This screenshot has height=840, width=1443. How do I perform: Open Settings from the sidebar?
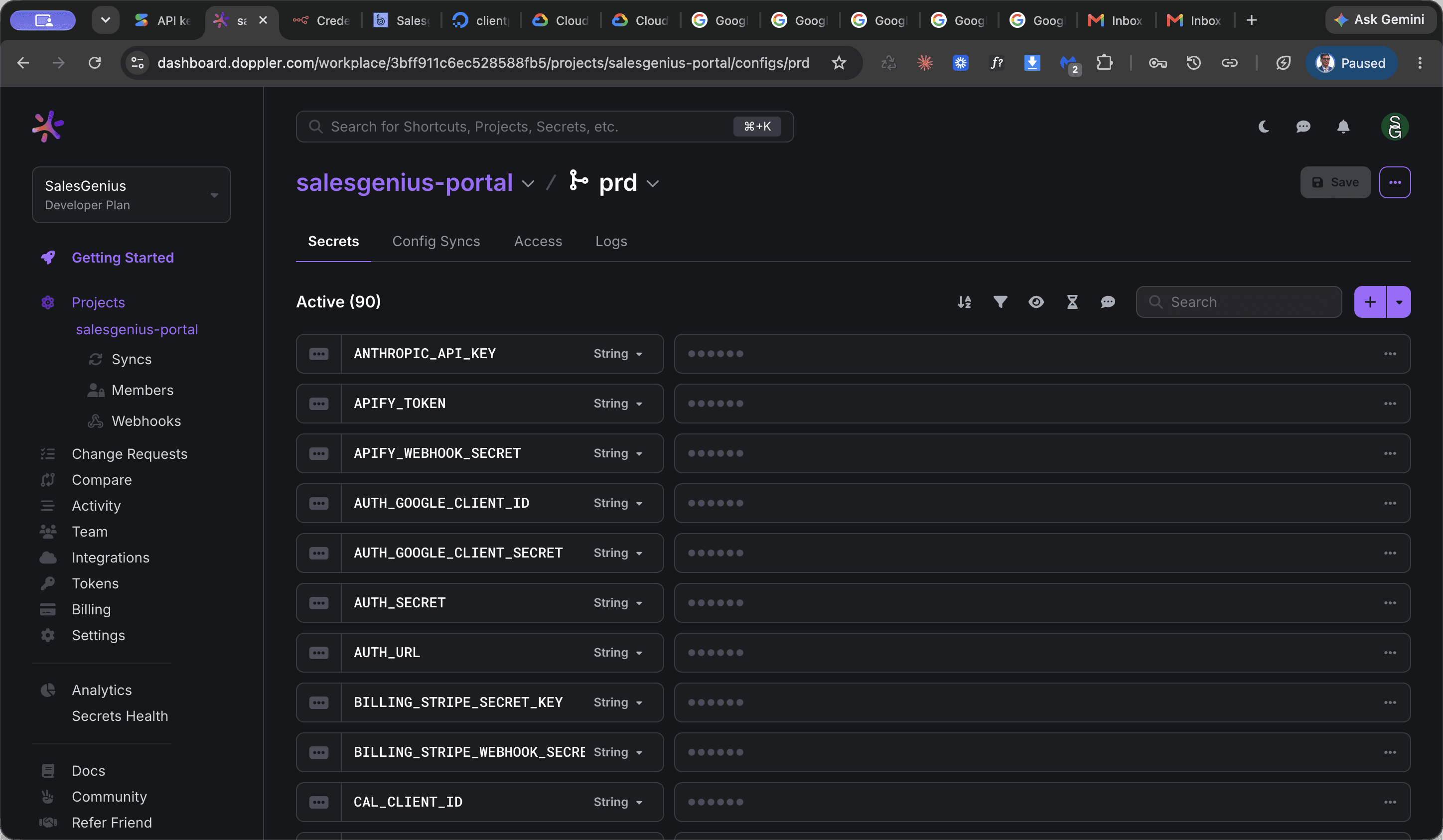click(x=98, y=635)
